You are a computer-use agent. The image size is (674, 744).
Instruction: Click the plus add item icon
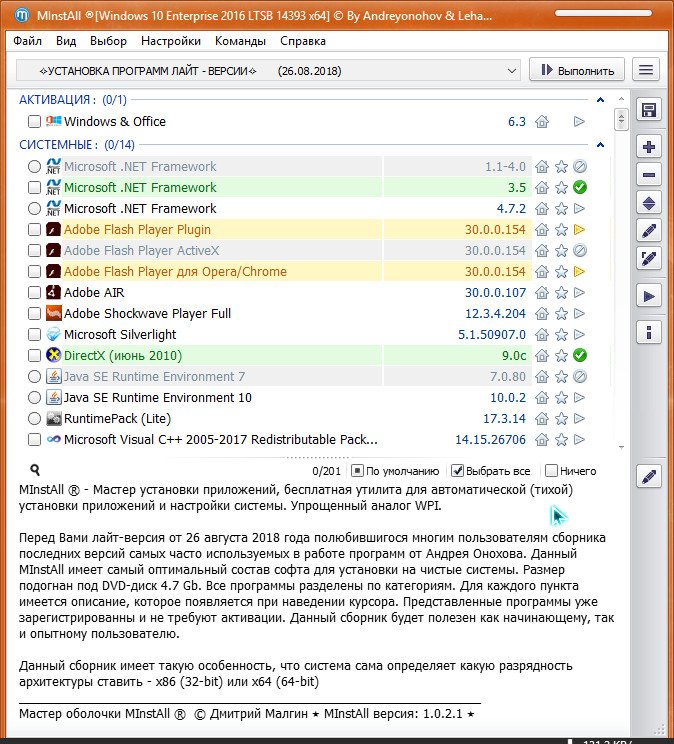point(648,147)
